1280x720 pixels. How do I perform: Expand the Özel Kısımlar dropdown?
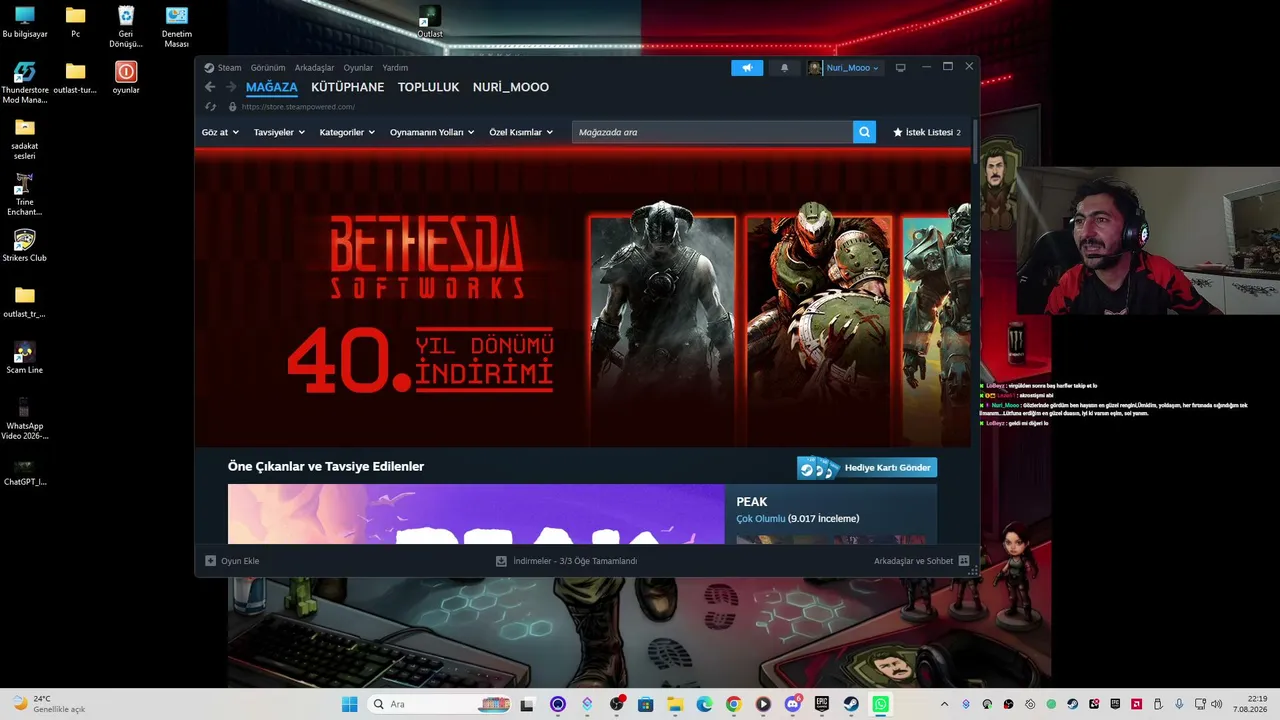[x=521, y=132]
